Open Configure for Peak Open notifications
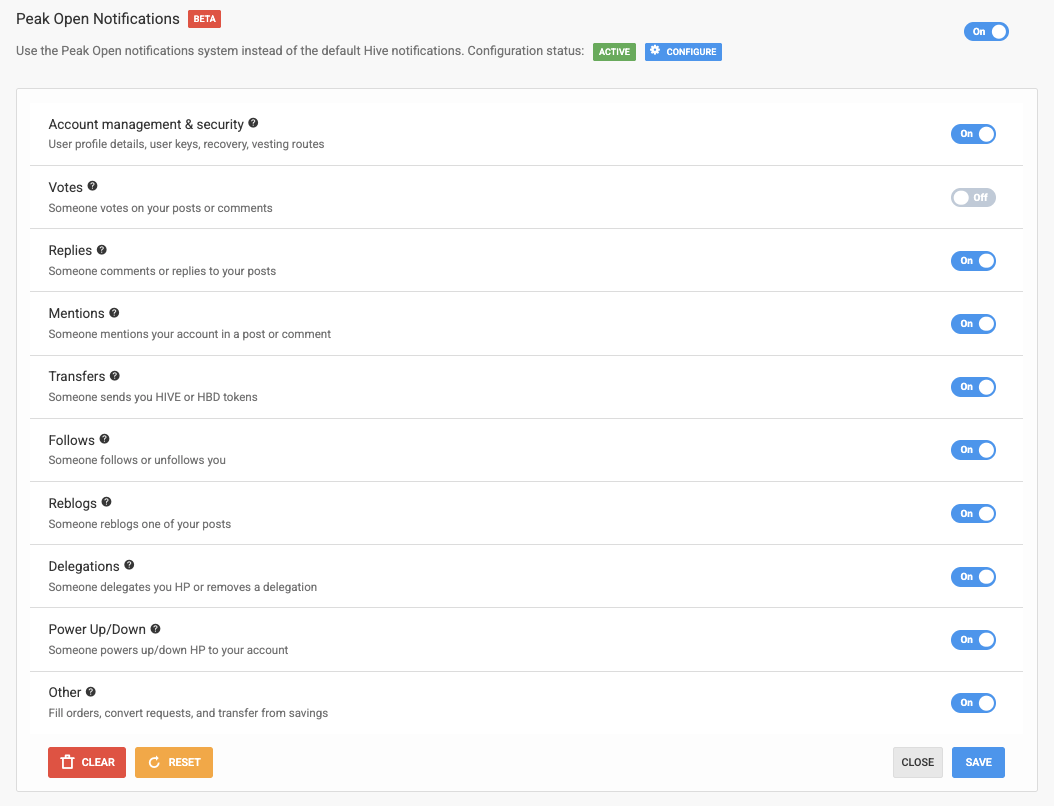The height and width of the screenshot is (810, 1054). [683, 51]
